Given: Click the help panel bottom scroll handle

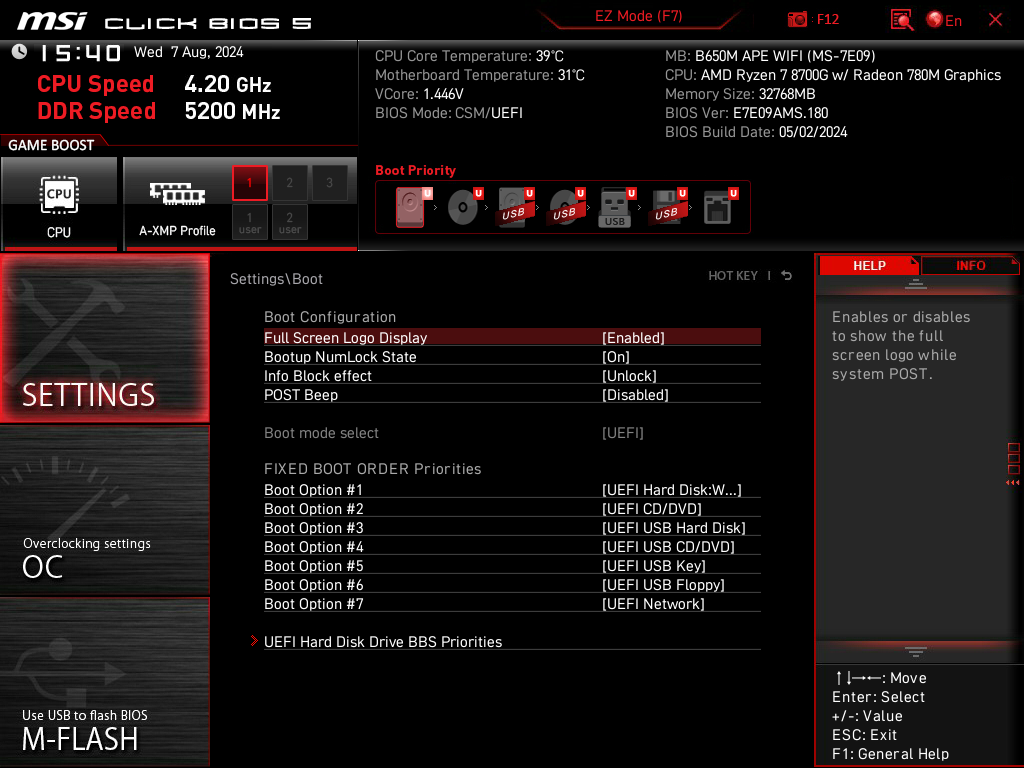Looking at the screenshot, I should coord(916,652).
